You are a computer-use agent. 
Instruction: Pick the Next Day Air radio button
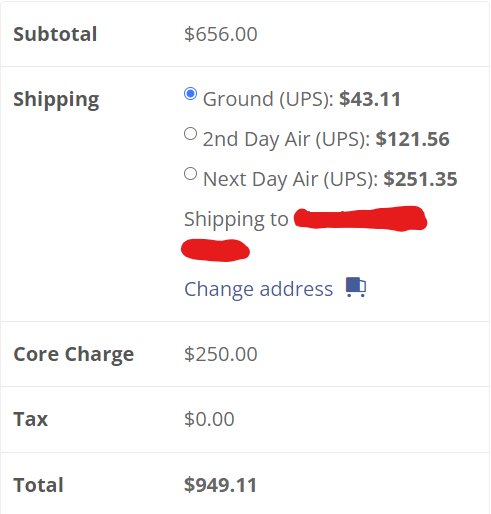tap(190, 174)
